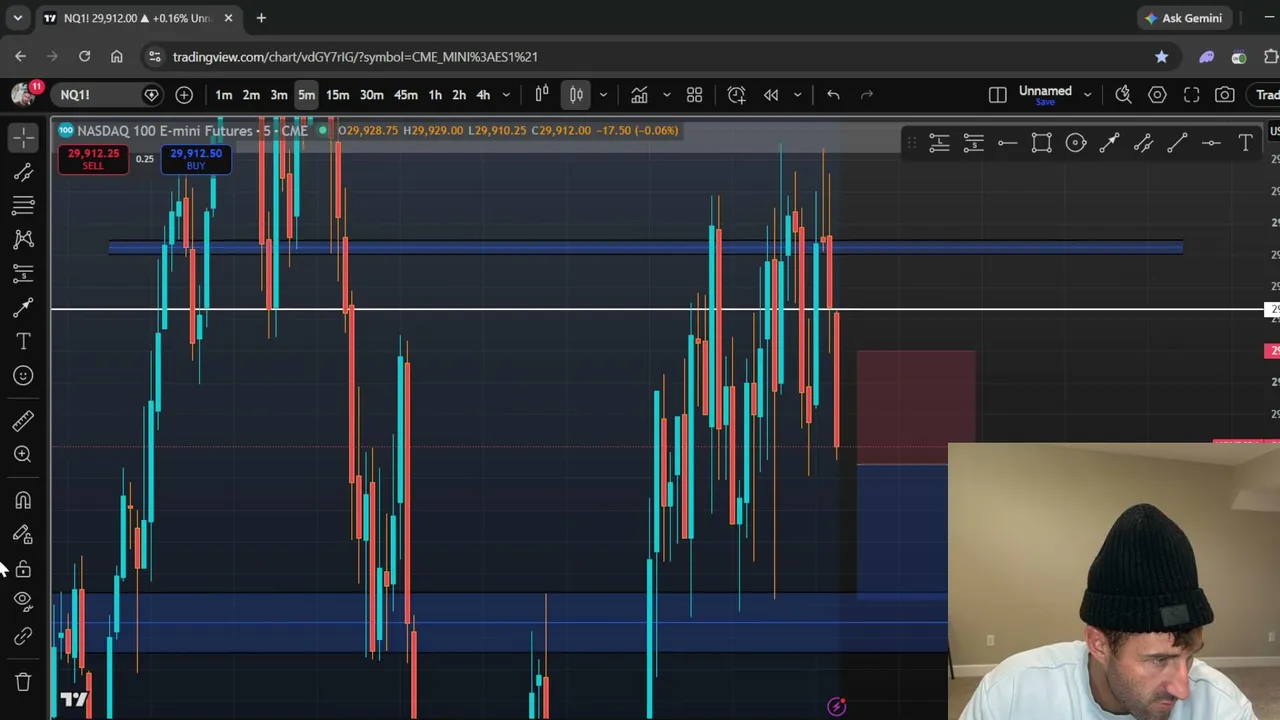1280x720 pixels.
Task: Select the Text tool in floating toolbar
Action: tap(1245, 143)
